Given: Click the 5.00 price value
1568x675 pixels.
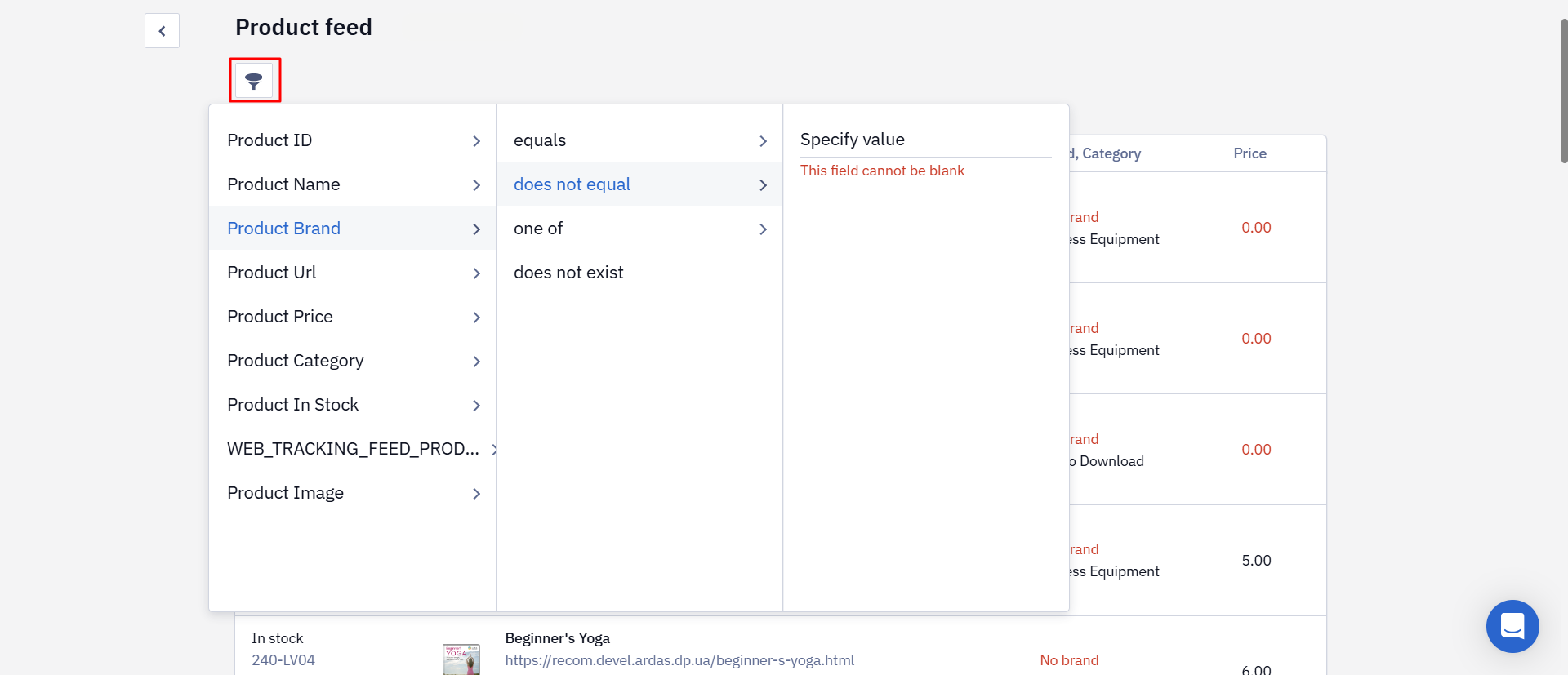Looking at the screenshot, I should pyautogui.click(x=1256, y=561).
